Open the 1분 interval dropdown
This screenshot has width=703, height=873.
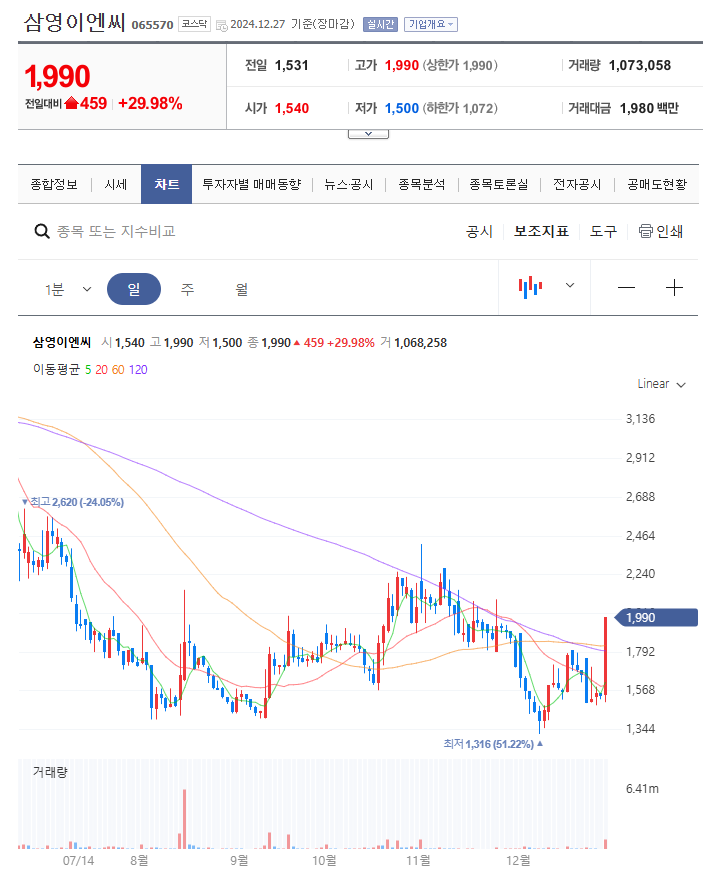click(67, 289)
